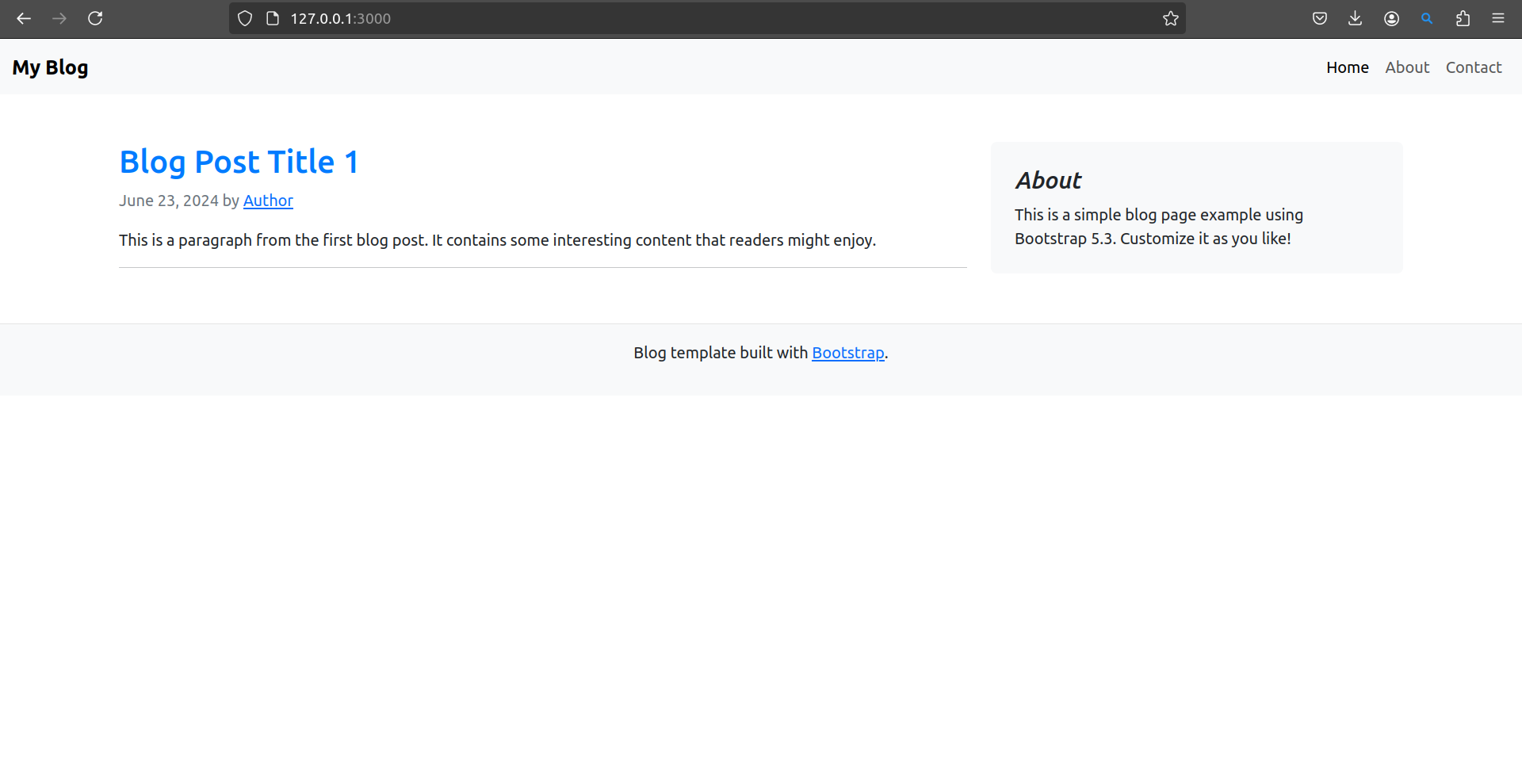Go to the Home nav item
This screenshot has width=1522, height=784.
[x=1347, y=67]
